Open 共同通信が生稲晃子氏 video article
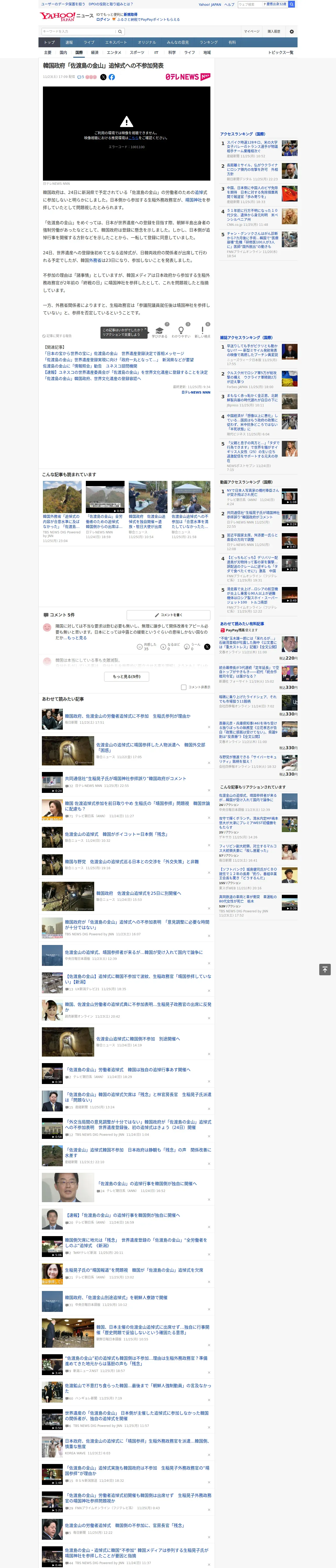Viewport: 336px width, 1568px height. pos(126,778)
